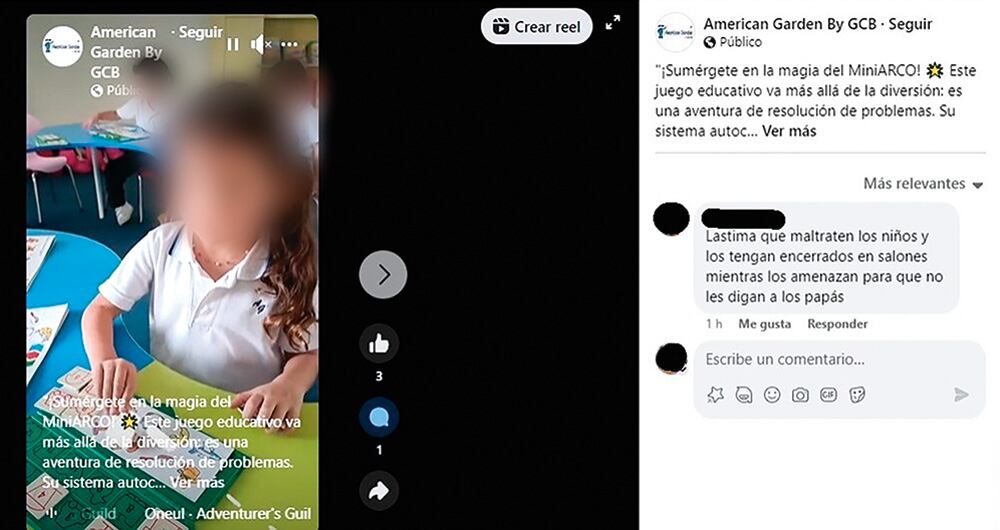The height and width of the screenshot is (530, 1000).
Task: Follow the page via Seguir in sidebar header
Action: tap(910, 24)
